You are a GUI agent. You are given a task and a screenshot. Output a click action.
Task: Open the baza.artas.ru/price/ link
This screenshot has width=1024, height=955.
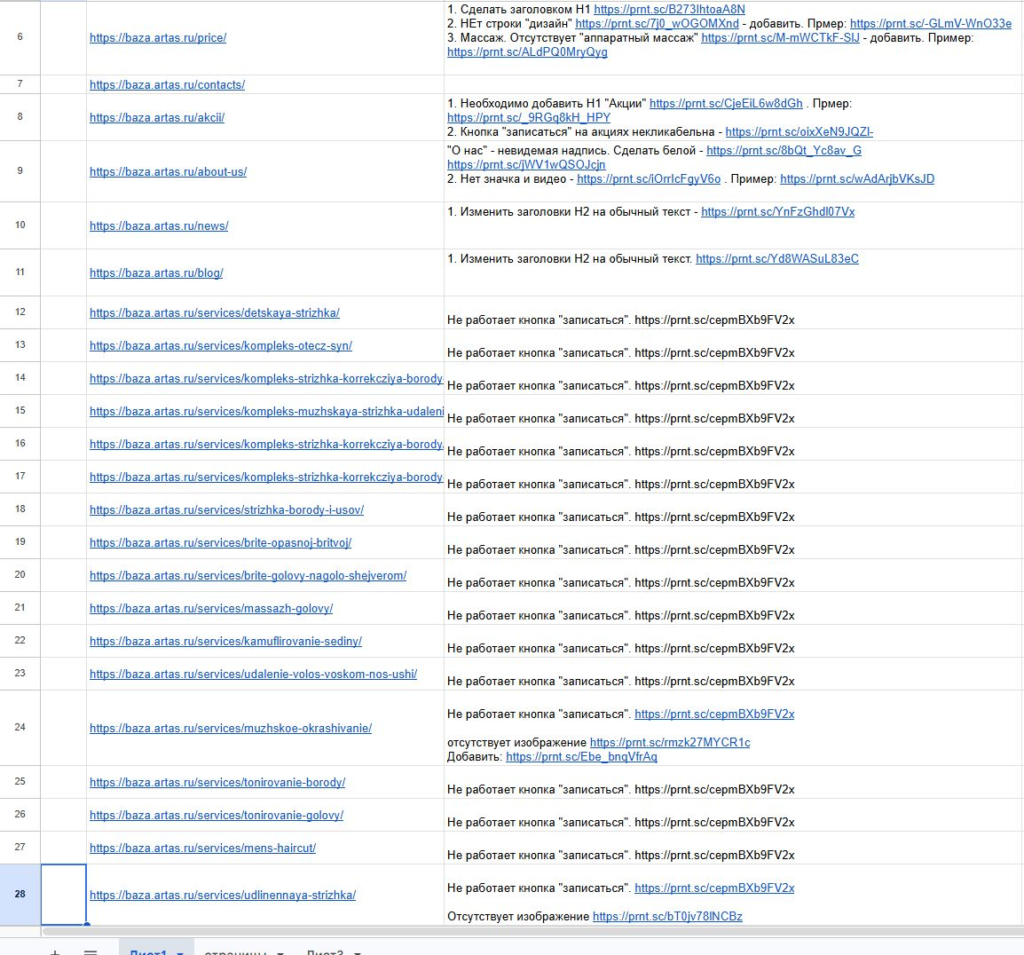[x=158, y=38]
